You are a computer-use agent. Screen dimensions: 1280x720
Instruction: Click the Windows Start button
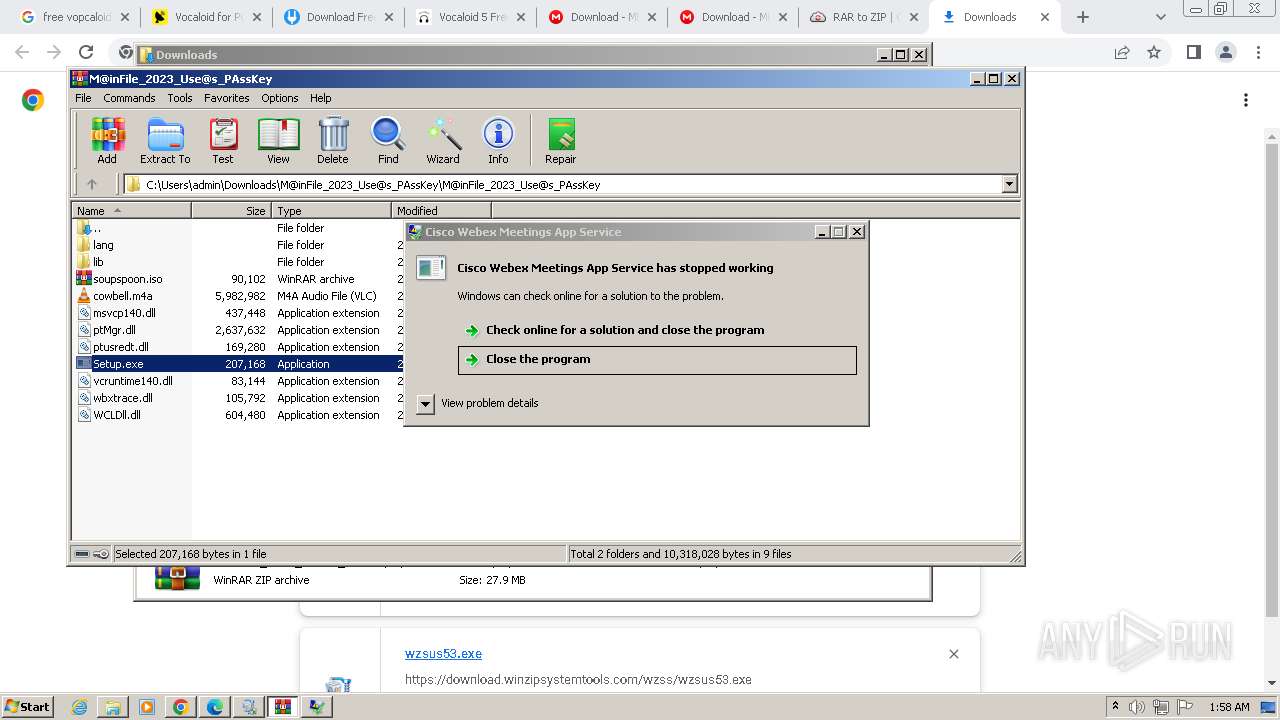coord(27,706)
